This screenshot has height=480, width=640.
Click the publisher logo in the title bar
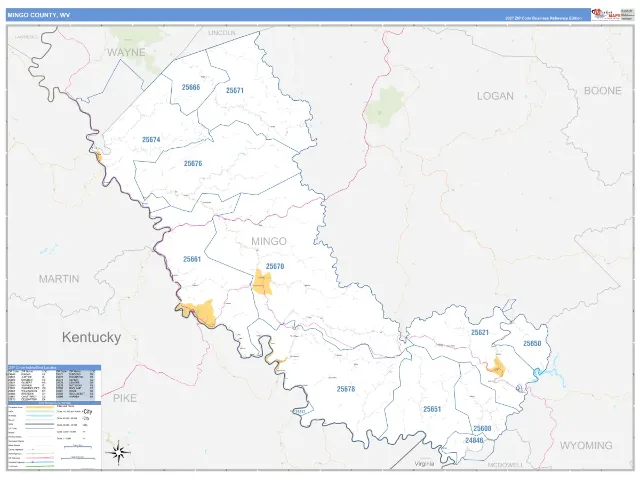tap(606, 15)
